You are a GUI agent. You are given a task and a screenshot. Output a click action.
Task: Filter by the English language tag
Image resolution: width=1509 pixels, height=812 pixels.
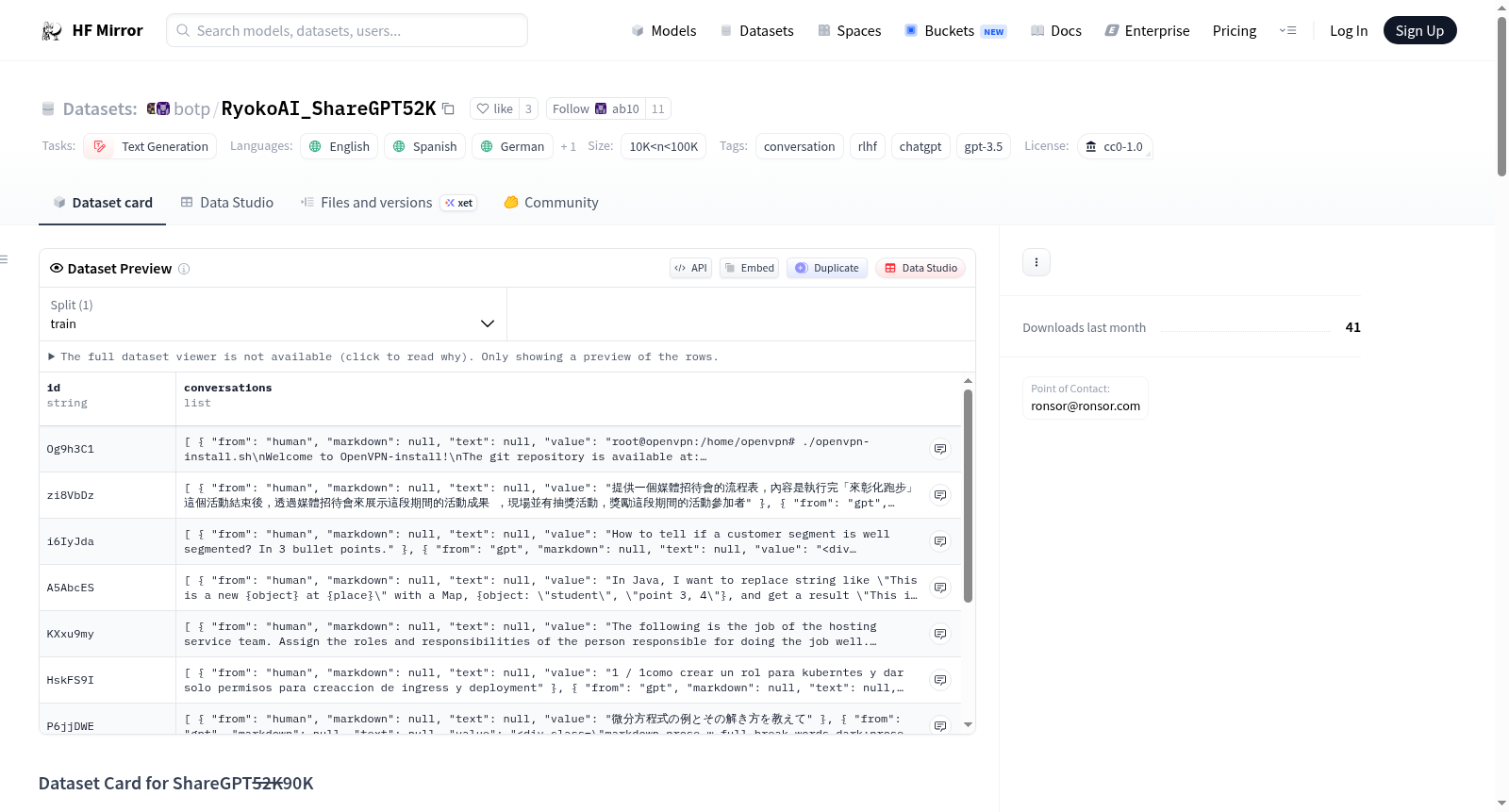coord(340,147)
